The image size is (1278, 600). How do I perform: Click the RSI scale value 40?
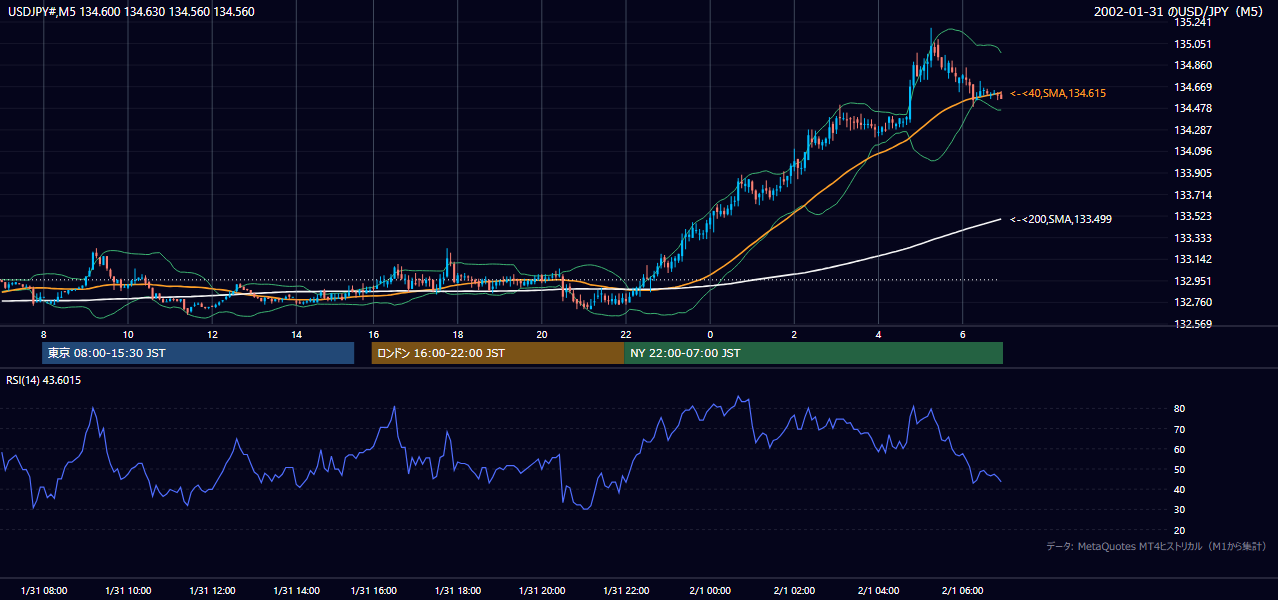[1179, 490]
